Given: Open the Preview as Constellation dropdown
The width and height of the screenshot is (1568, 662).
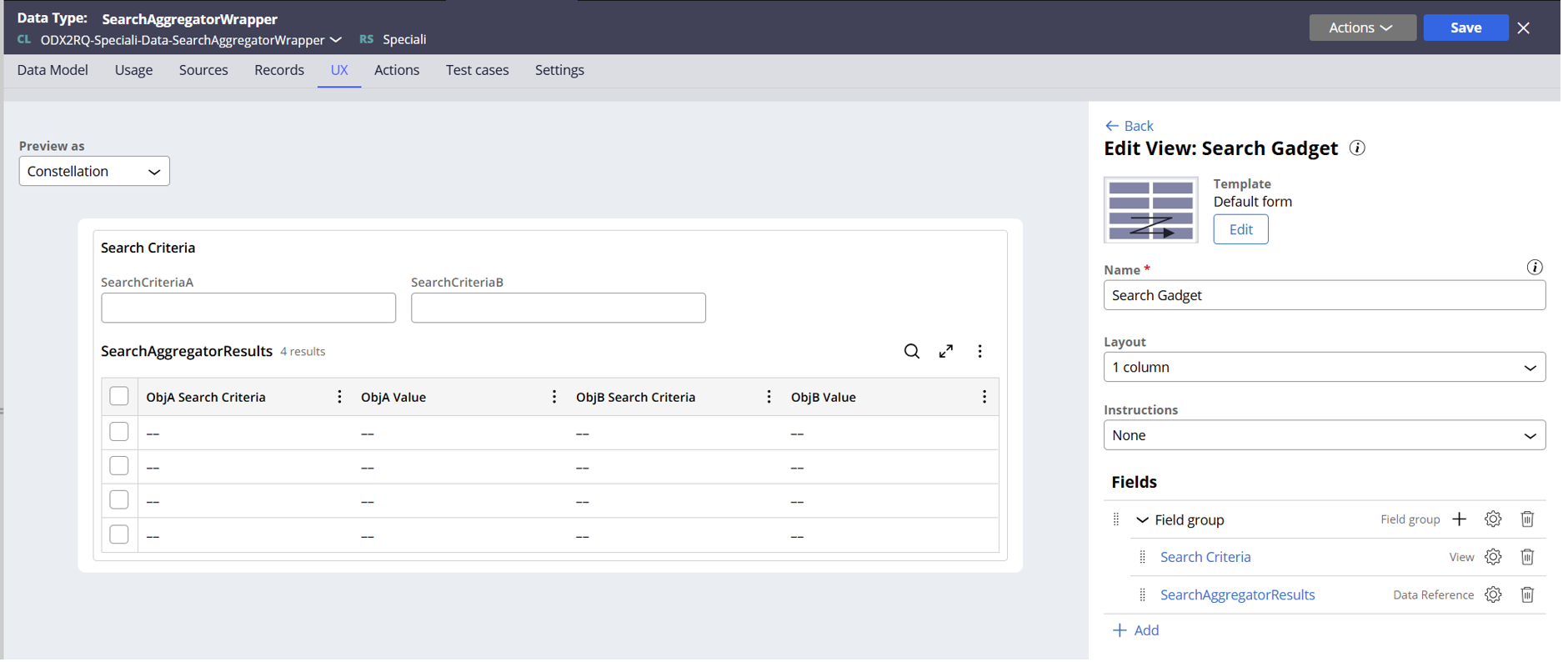Looking at the screenshot, I should tap(94, 172).
